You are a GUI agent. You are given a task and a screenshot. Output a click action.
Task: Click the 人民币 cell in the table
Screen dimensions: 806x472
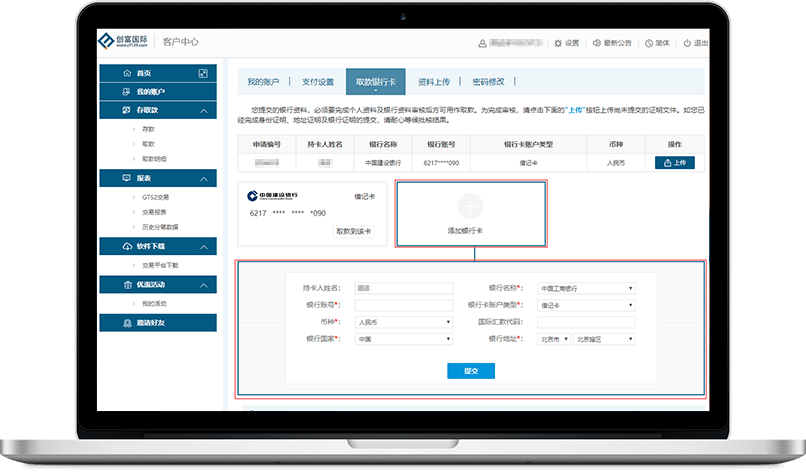coord(616,163)
